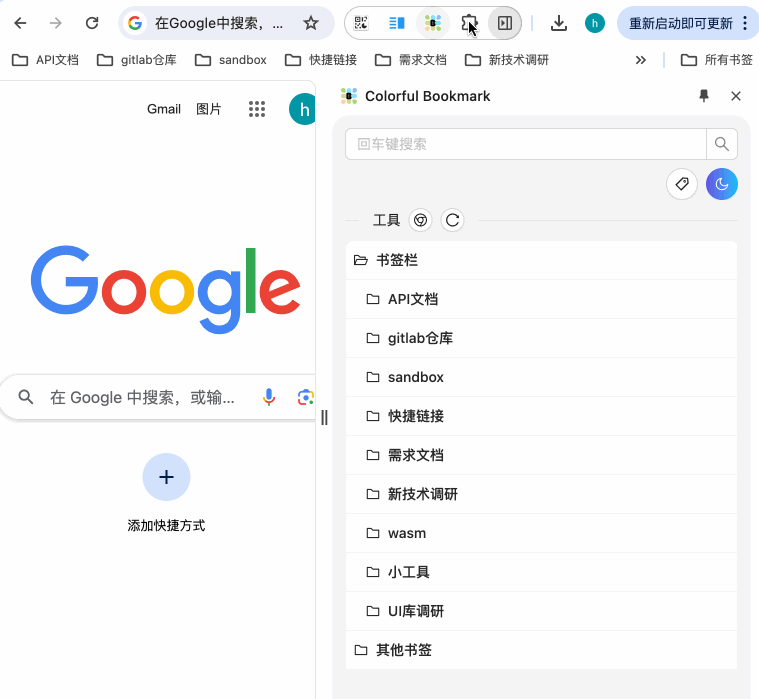Image resolution: width=759 pixels, height=699 pixels.
Task: Click the address bar text
Action: click(219, 23)
